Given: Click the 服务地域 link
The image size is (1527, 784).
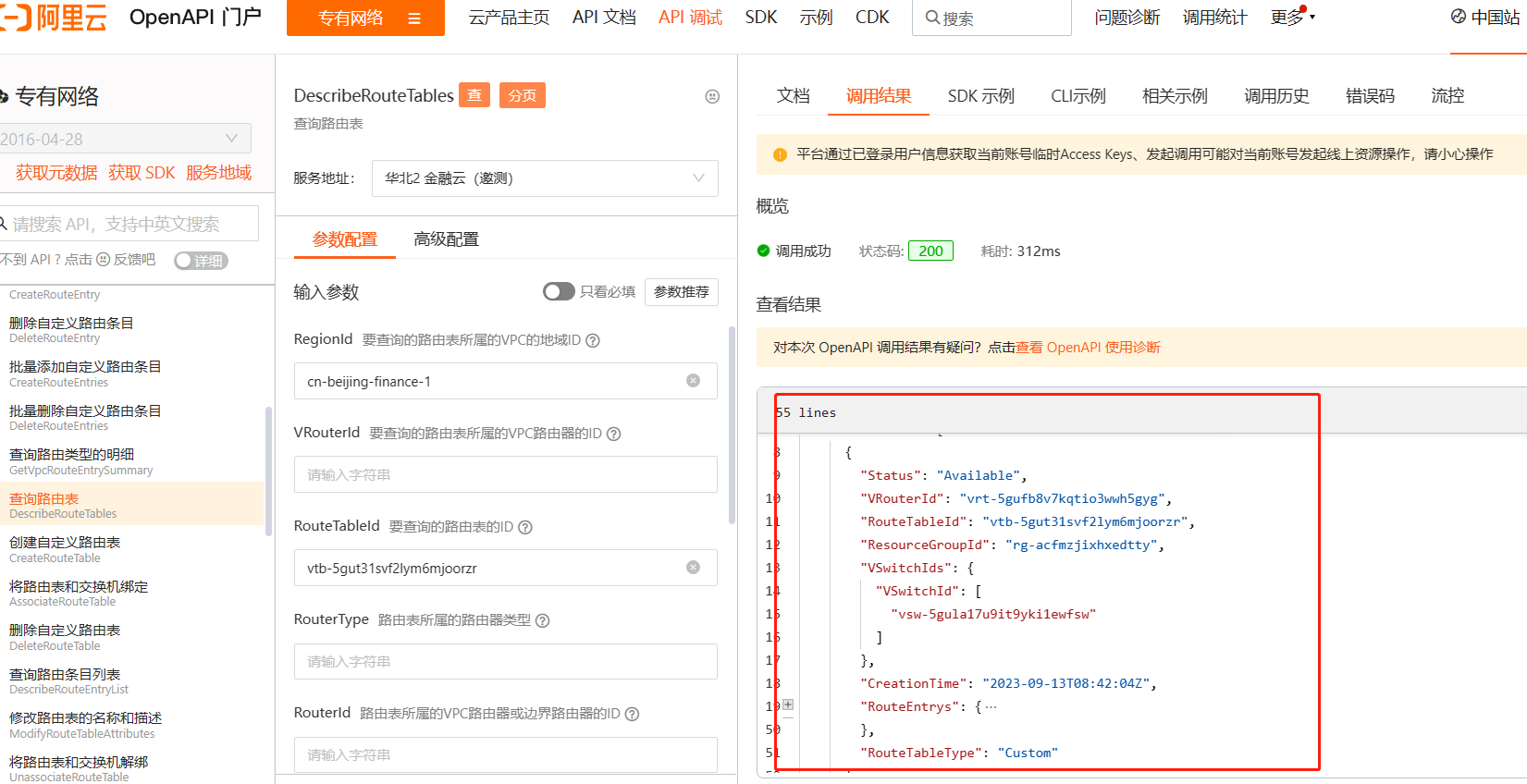Looking at the screenshot, I should (218, 173).
